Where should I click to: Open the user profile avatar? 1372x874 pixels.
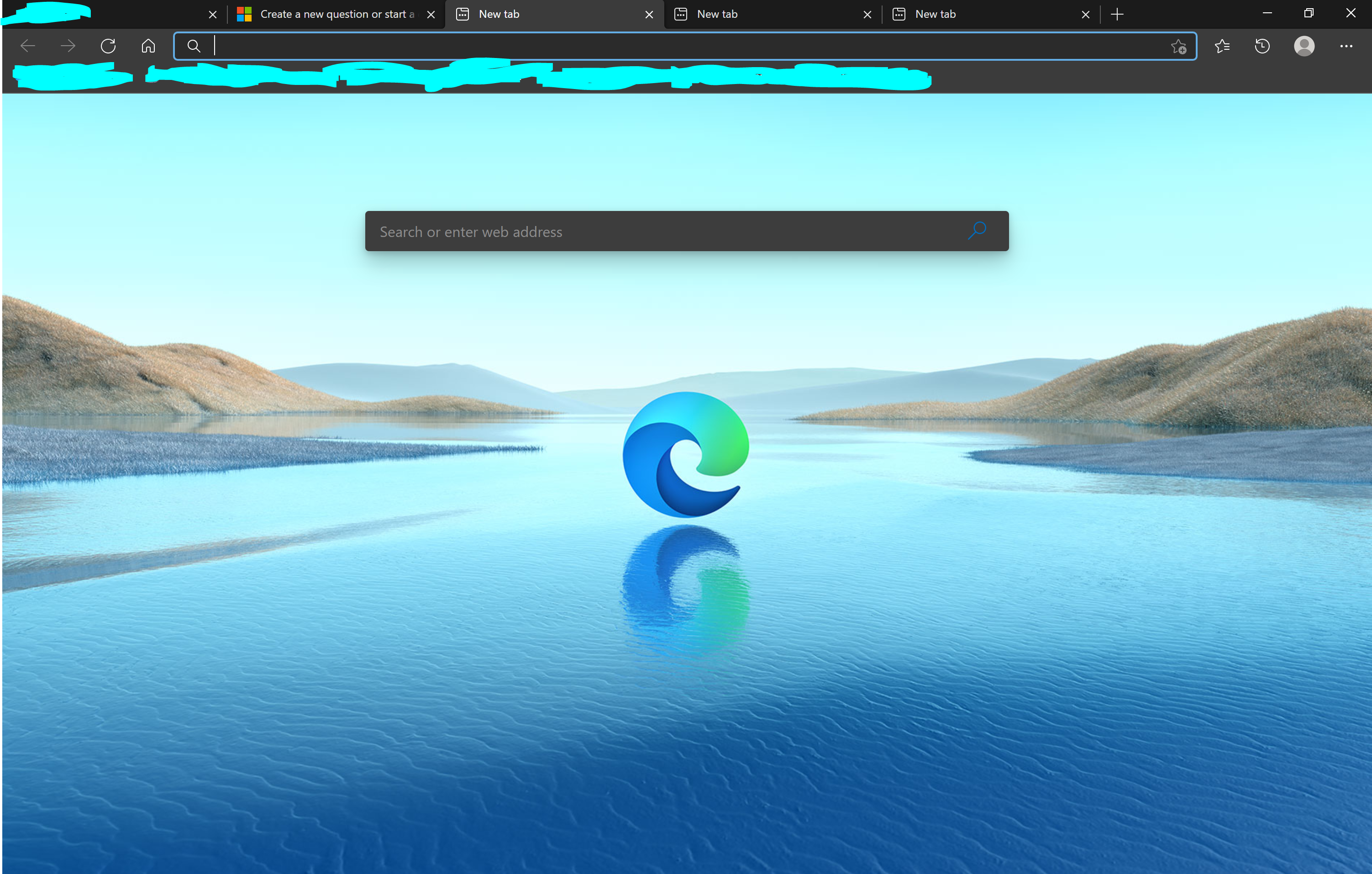coord(1304,46)
